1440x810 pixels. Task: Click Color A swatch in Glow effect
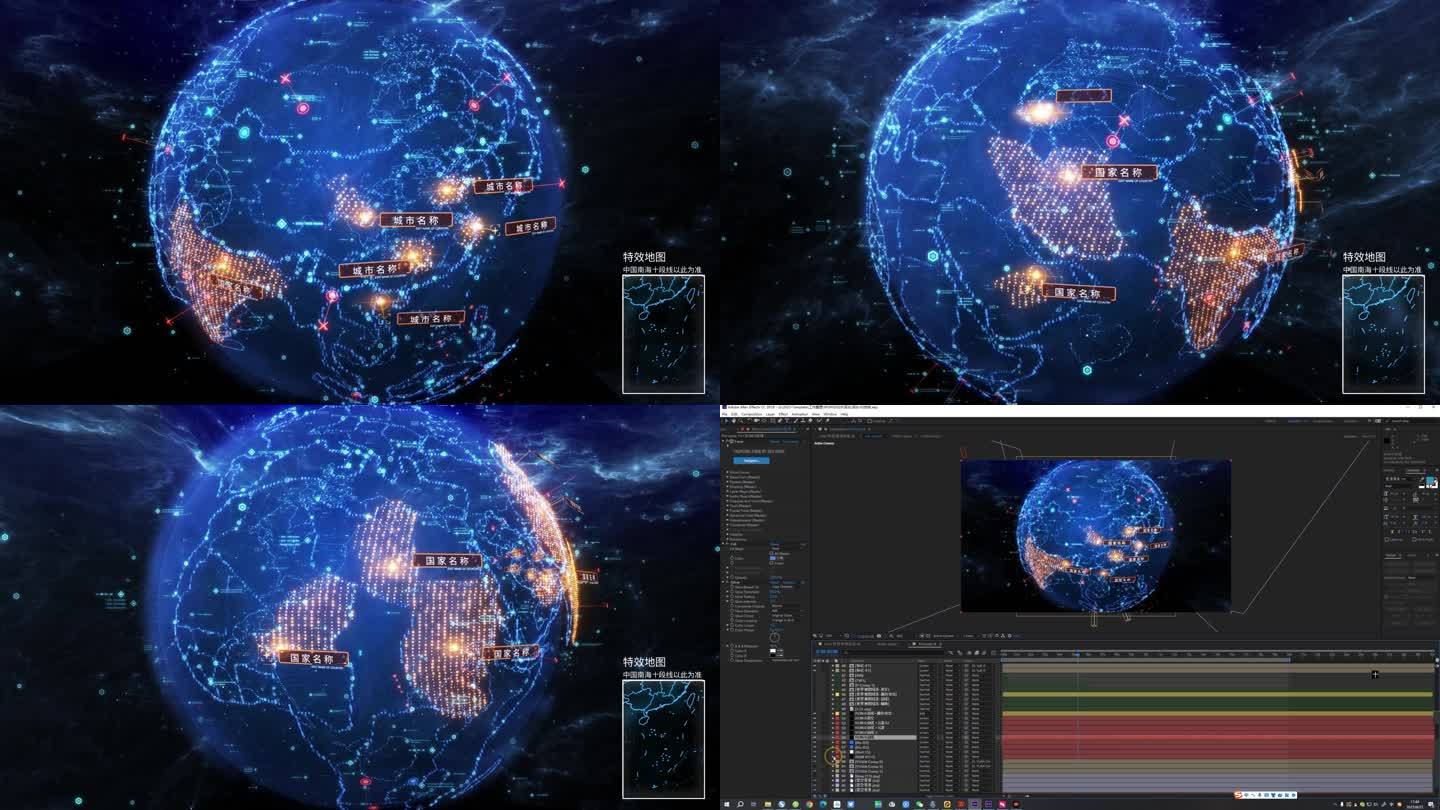tap(773, 650)
